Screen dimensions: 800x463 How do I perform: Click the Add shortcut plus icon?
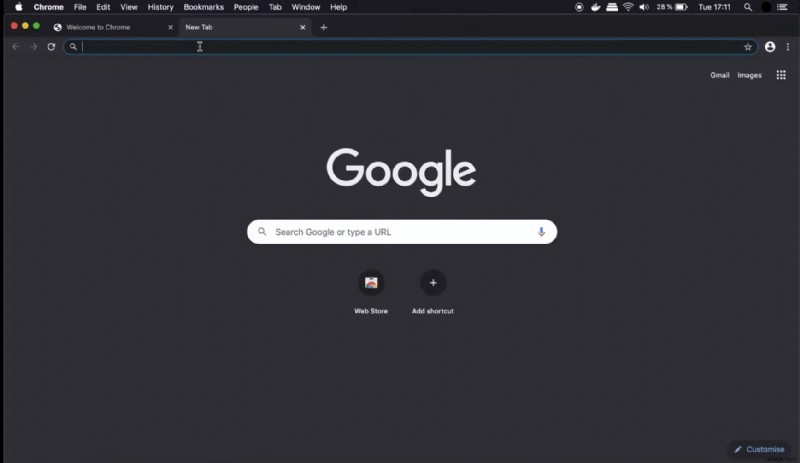point(433,284)
